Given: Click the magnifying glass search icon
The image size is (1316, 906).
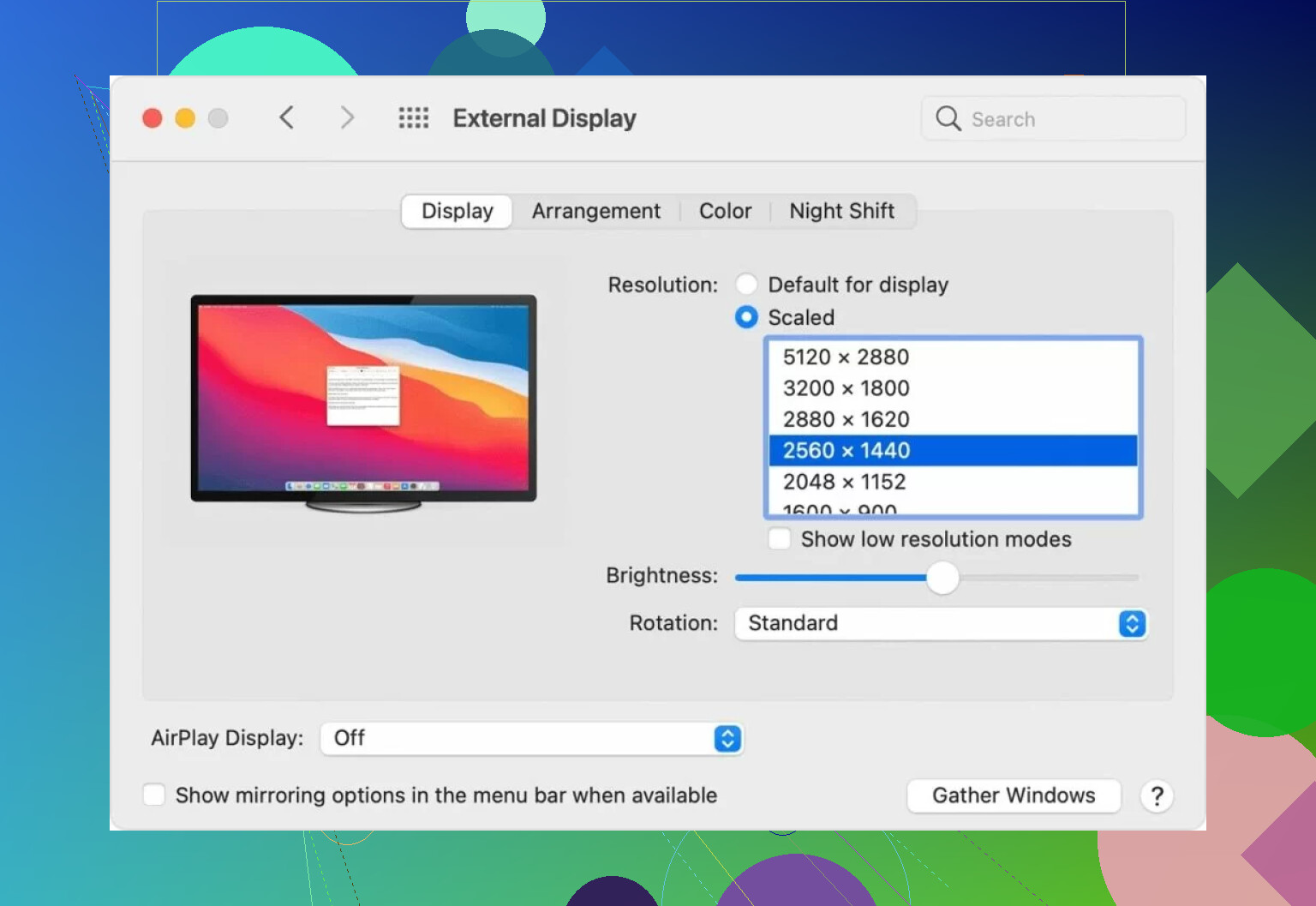Looking at the screenshot, I should point(948,118).
